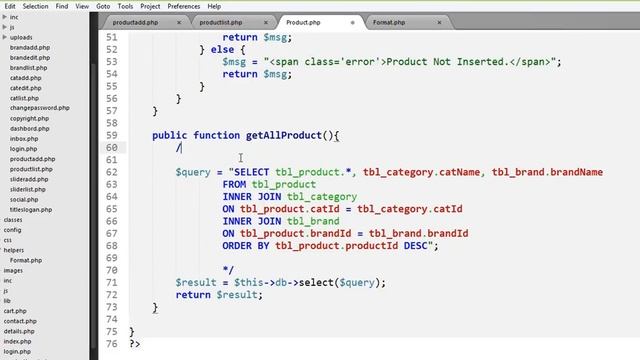This screenshot has height=360, width=640.
Task: Expand the top js folder arrow
Action: pyautogui.click(x=4, y=27)
